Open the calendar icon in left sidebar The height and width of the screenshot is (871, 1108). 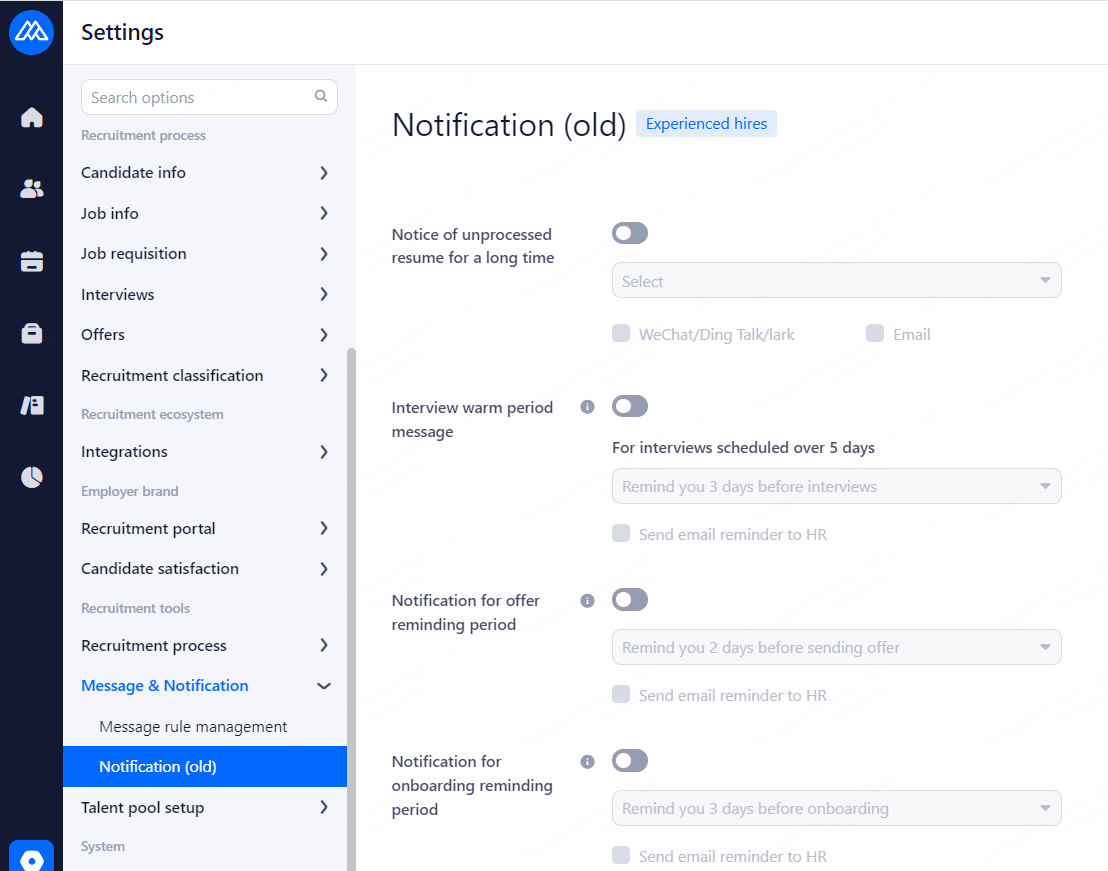(32, 262)
